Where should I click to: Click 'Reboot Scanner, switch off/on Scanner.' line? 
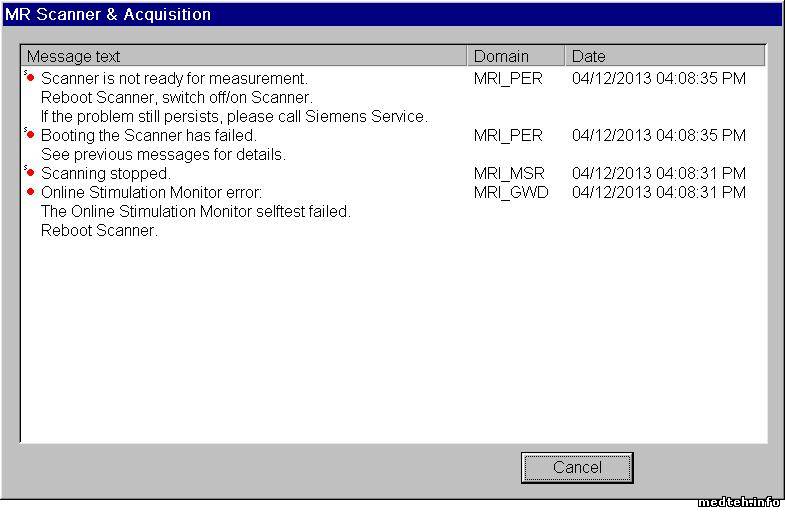click(176, 97)
